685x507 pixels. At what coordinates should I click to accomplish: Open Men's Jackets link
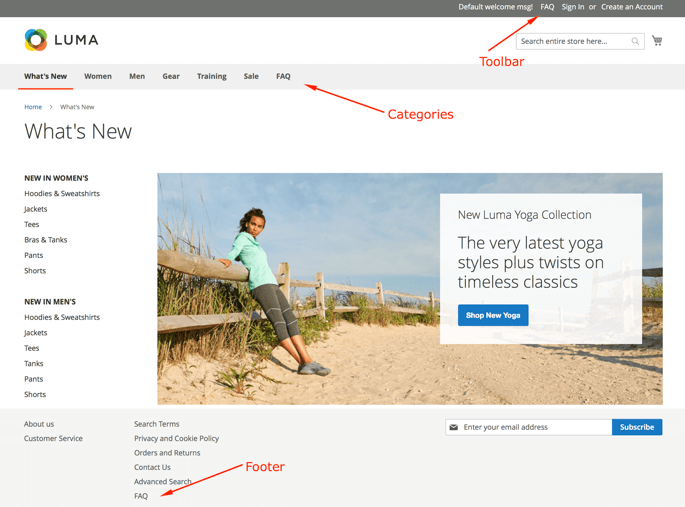click(36, 333)
